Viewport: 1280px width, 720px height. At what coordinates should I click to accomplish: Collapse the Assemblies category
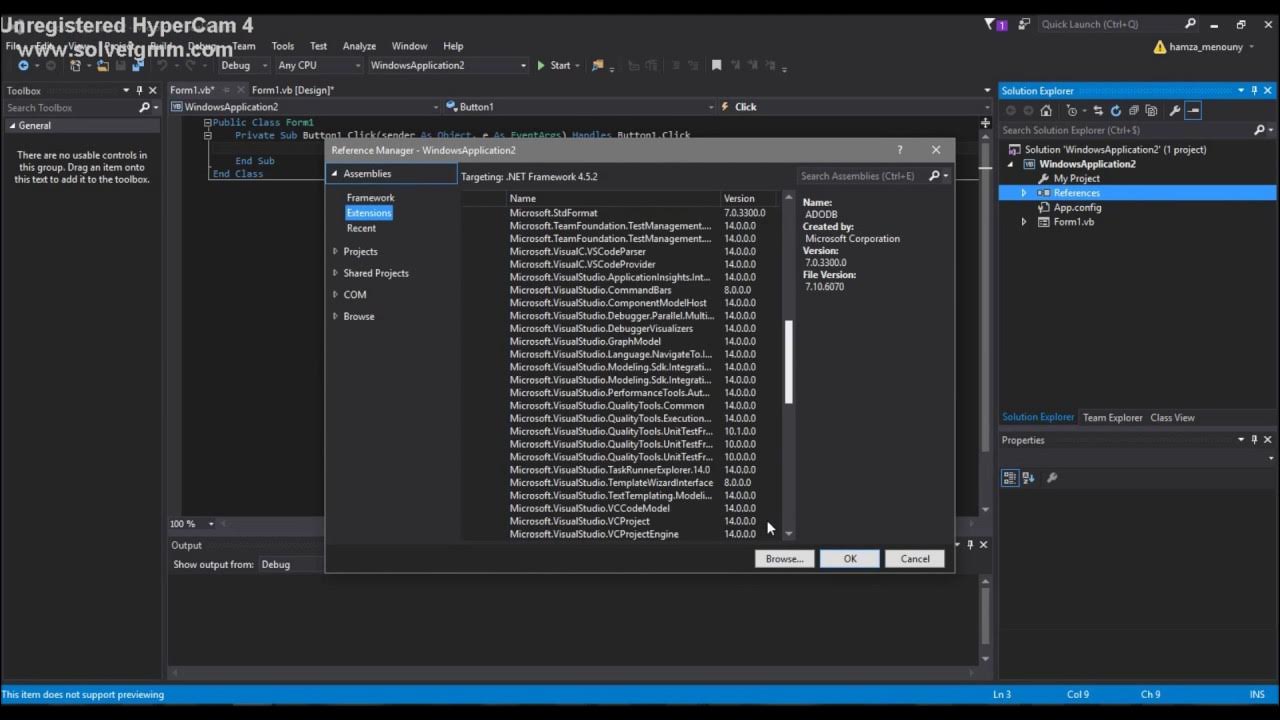335,174
